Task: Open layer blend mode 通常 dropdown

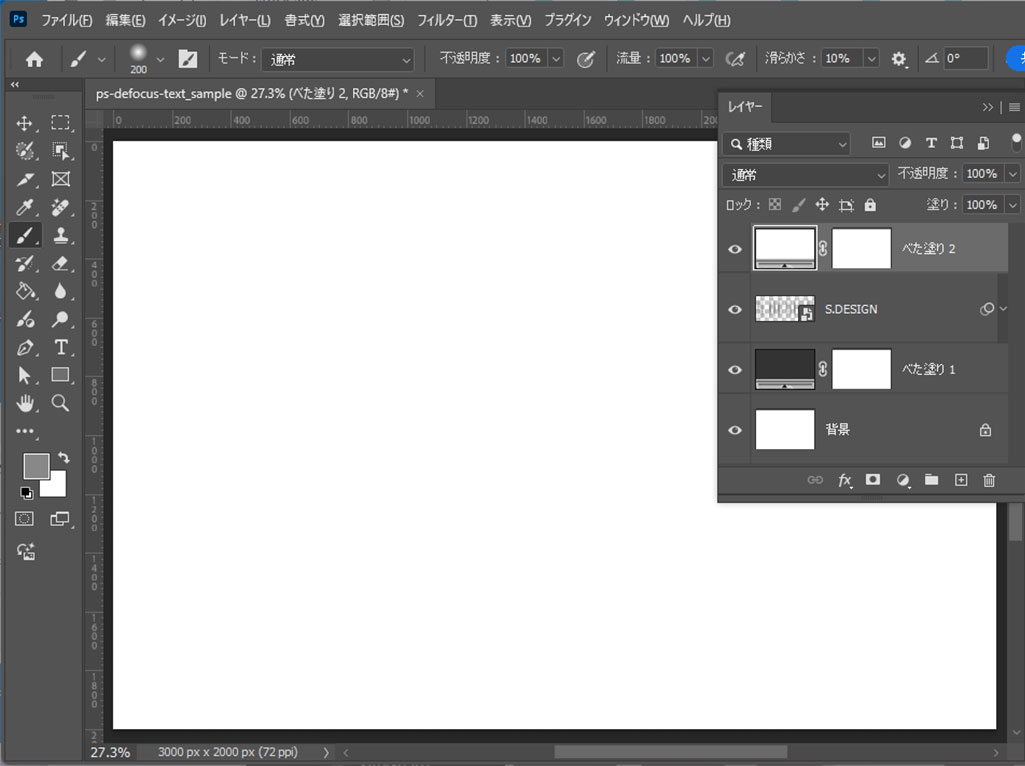Action: (805, 175)
